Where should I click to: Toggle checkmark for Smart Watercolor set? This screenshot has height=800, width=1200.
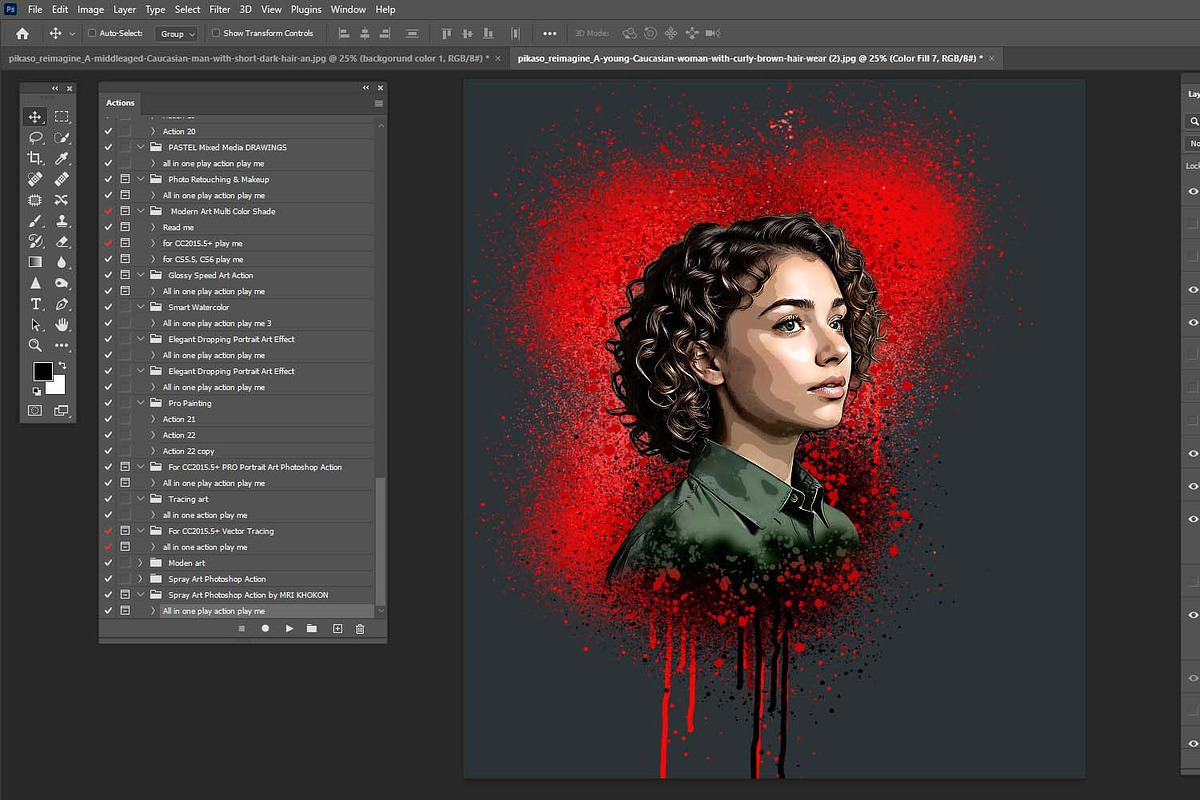coord(108,307)
